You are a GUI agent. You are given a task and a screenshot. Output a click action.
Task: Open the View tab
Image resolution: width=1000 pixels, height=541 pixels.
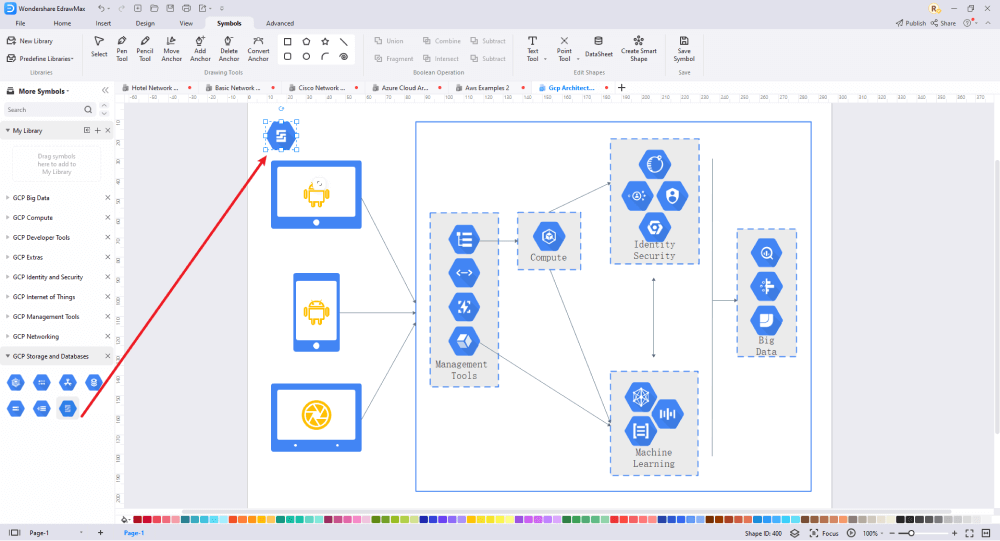pos(186,23)
